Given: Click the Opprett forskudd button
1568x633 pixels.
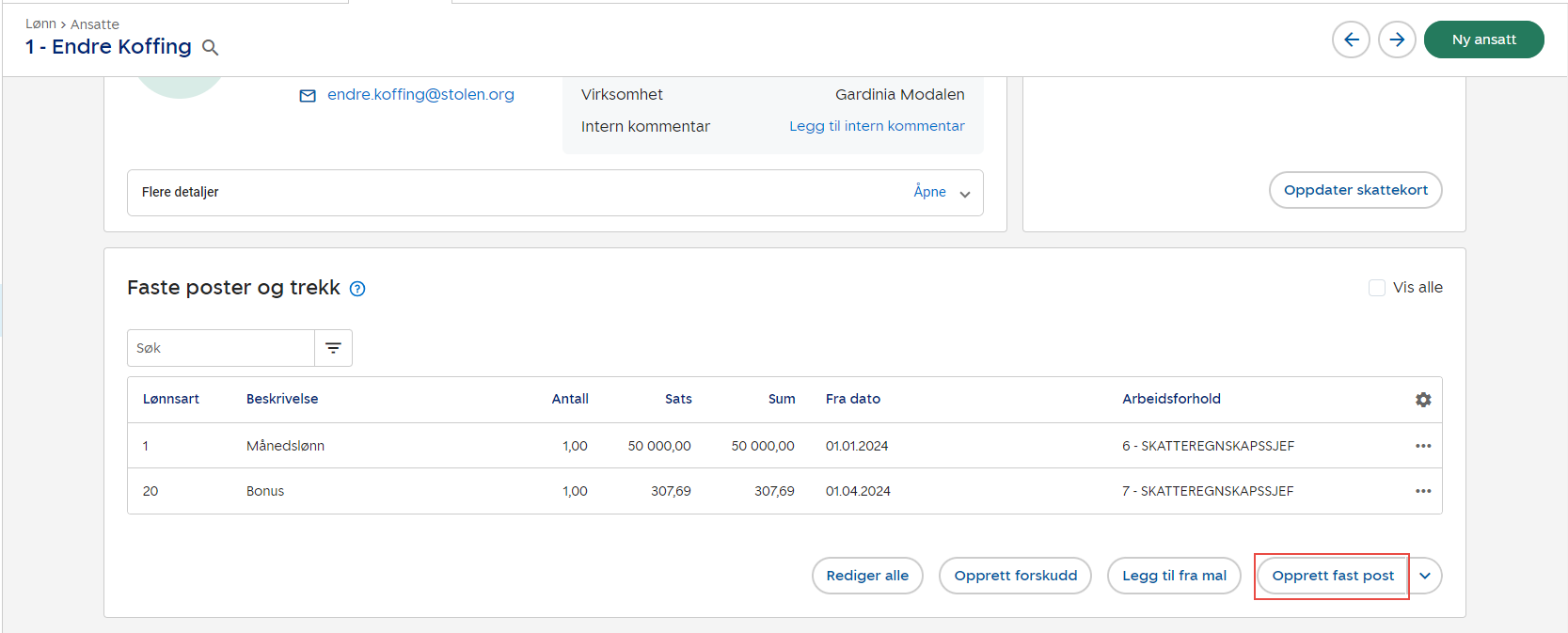Looking at the screenshot, I should [x=1015, y=576].
